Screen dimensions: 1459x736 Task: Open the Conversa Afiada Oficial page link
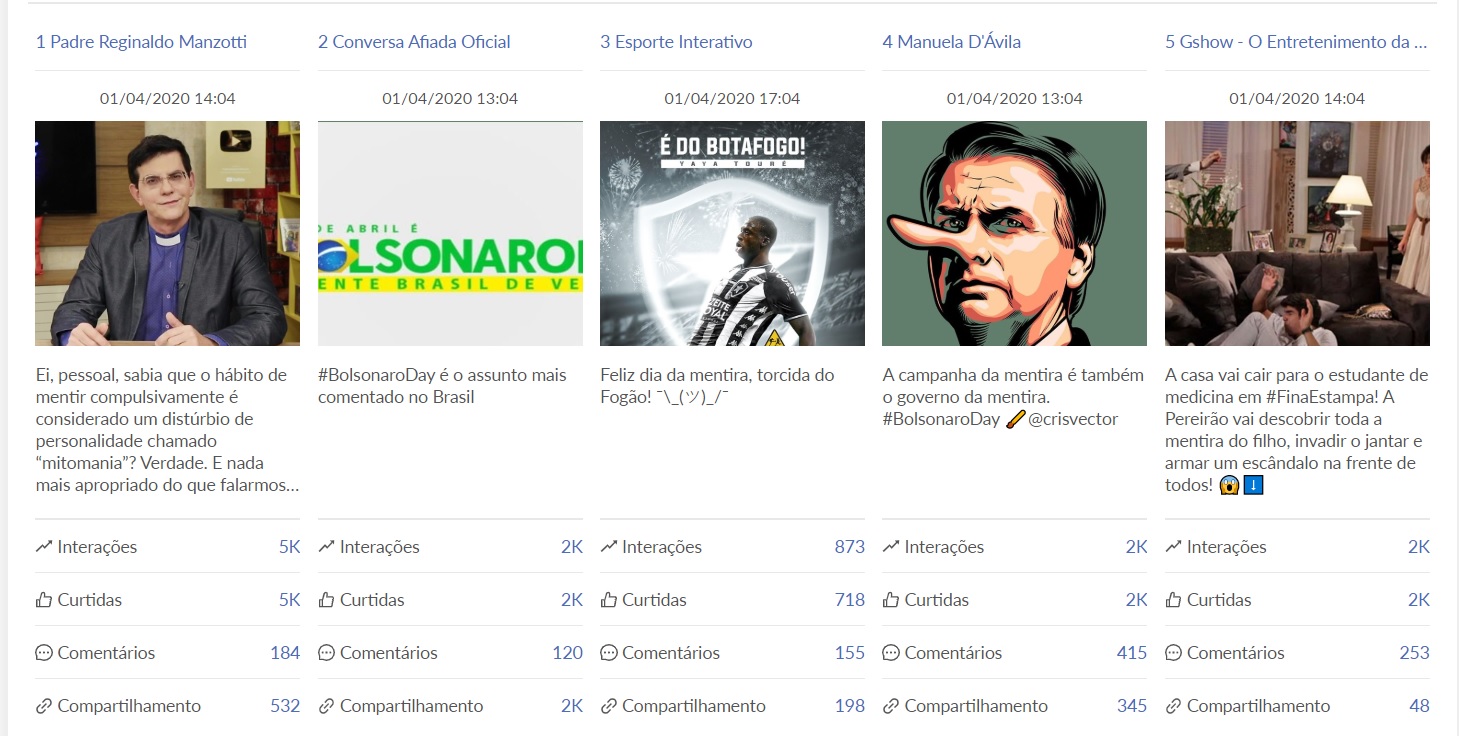tap(414, 42)
